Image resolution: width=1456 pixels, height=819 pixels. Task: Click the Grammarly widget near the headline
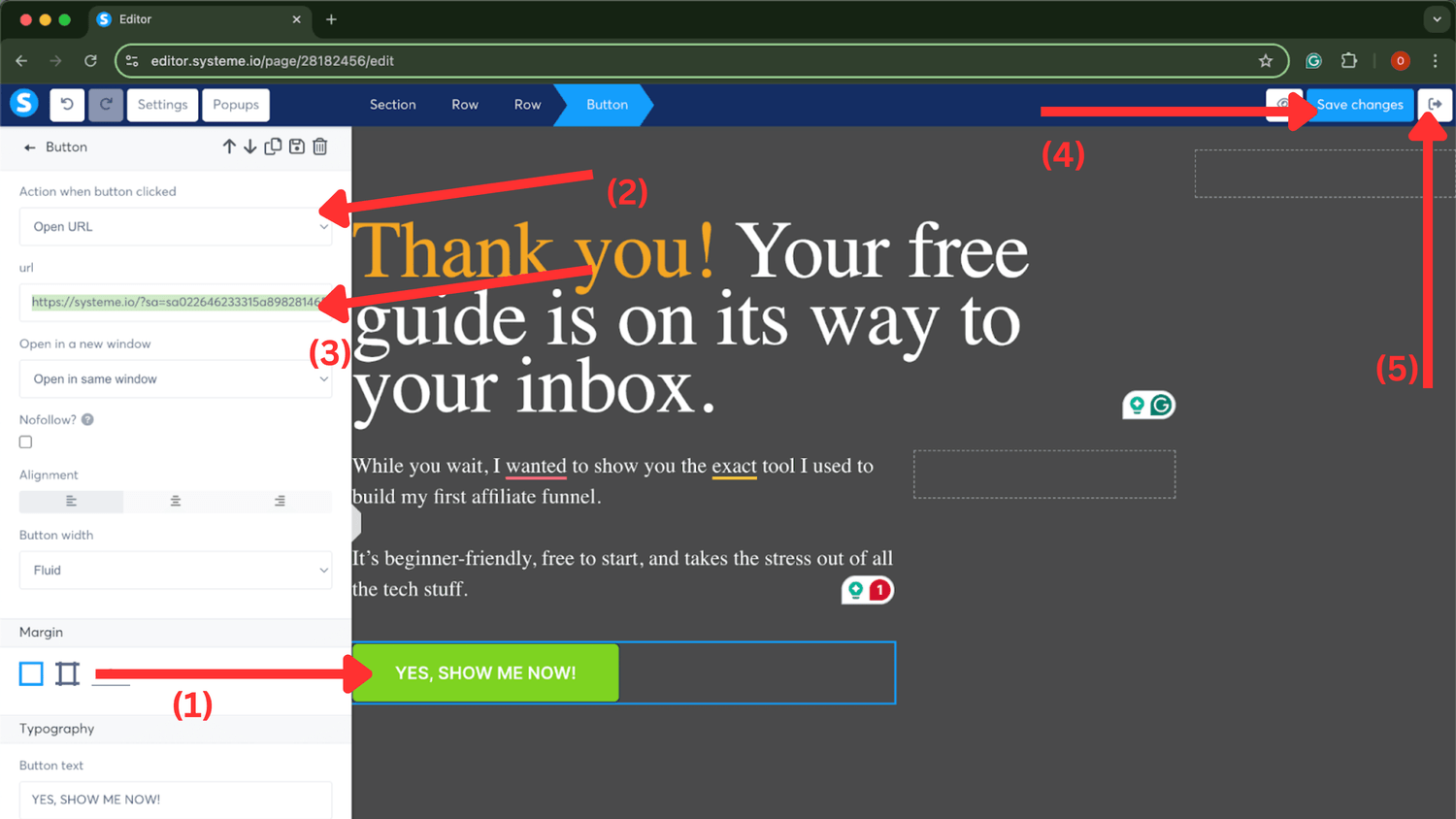(x=1149, y=405)
